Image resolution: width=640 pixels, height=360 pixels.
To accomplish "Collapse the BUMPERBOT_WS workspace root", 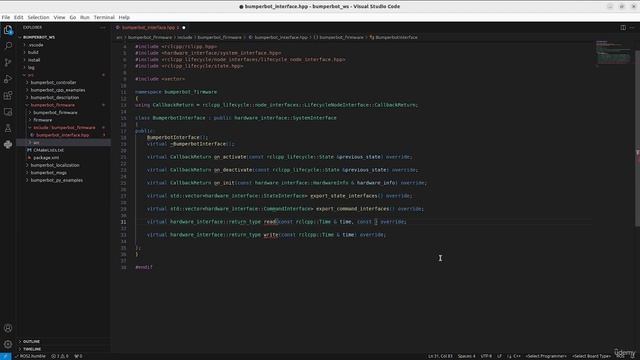I will [x=39, y=37].
